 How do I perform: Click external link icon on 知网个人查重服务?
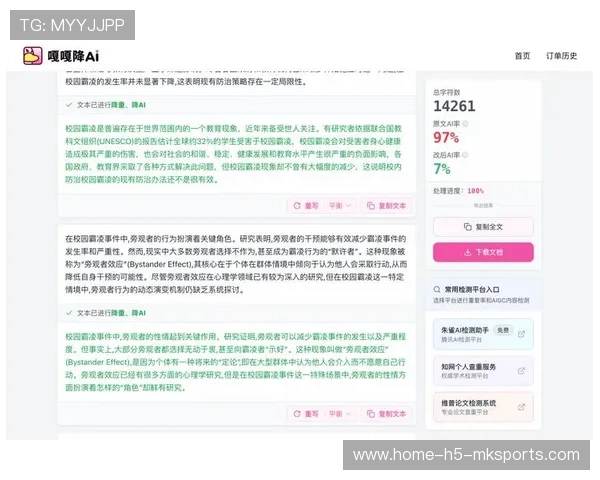point(521,371)
